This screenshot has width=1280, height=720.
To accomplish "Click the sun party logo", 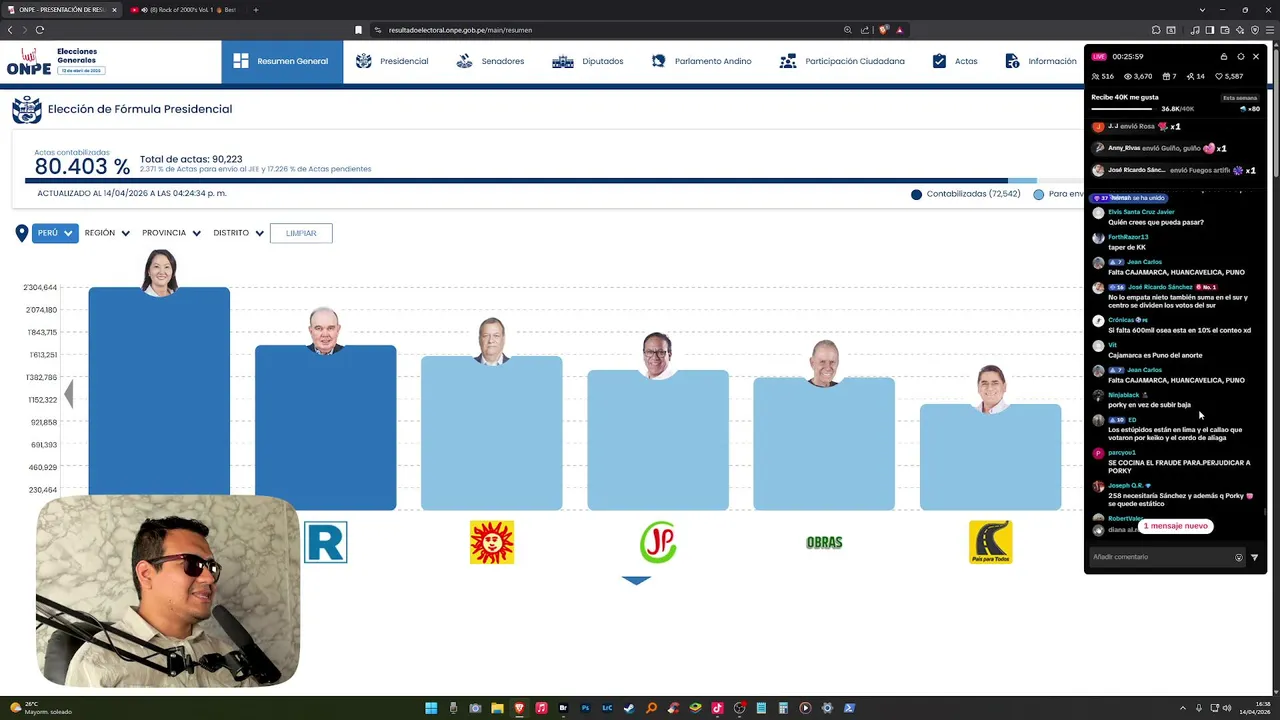I will [492, 542].
